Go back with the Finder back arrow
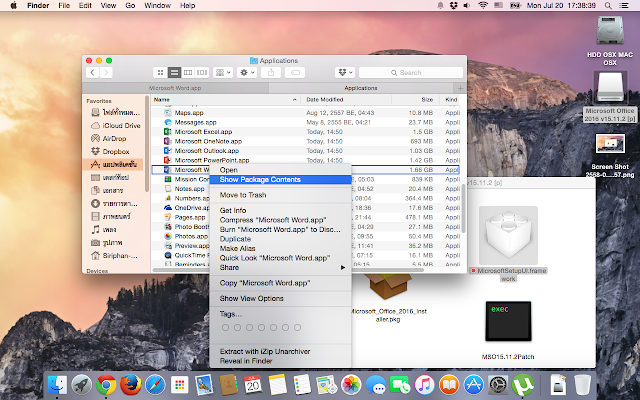Screen dimensions: 640x400 [x=93, y=73]
